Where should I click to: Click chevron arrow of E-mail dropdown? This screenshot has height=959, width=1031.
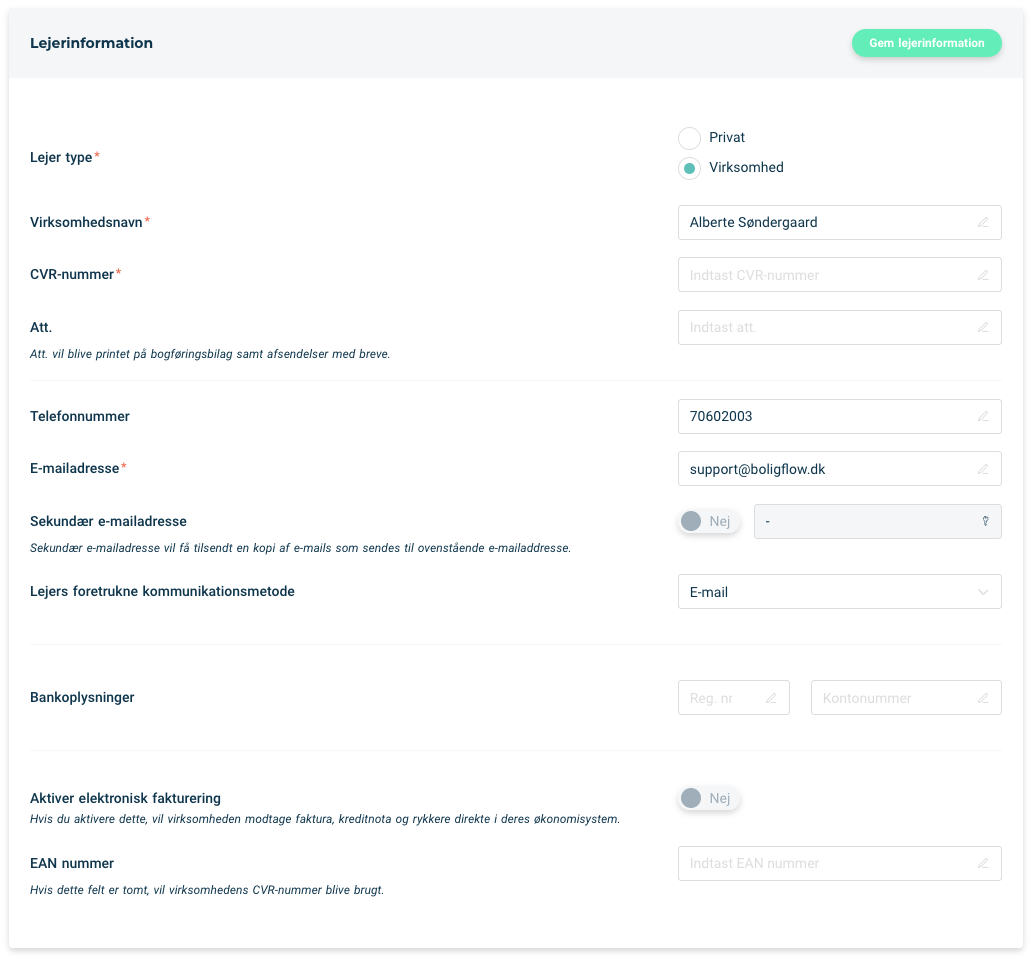982,592
